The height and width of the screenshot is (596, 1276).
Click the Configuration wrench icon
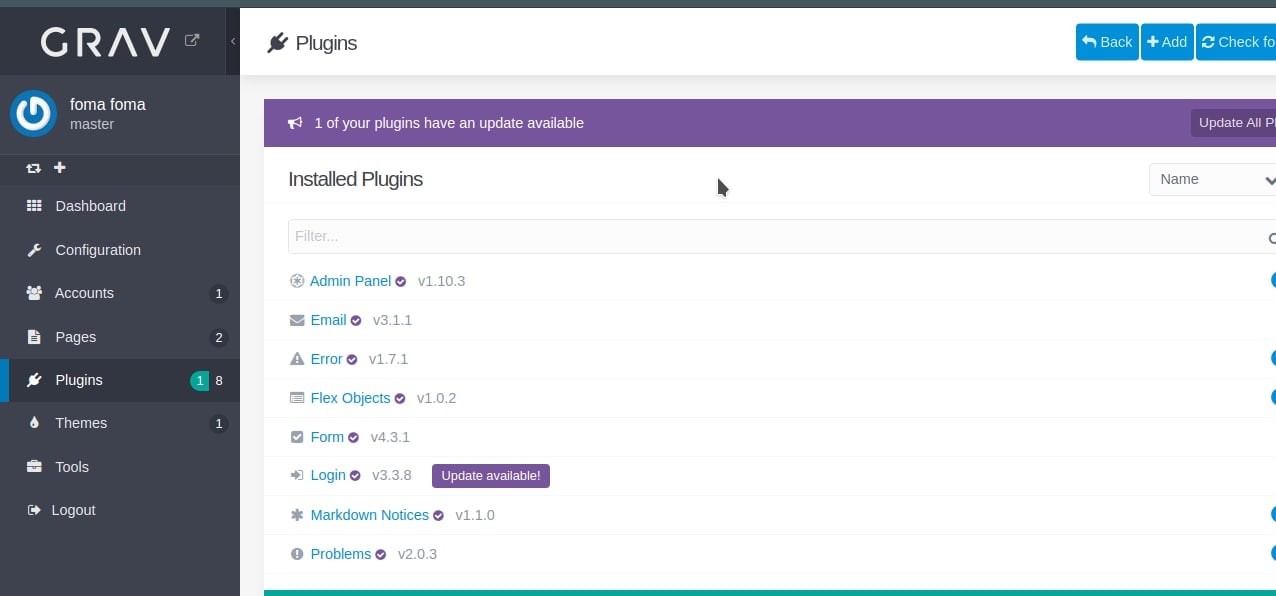[x=34, y=250]
